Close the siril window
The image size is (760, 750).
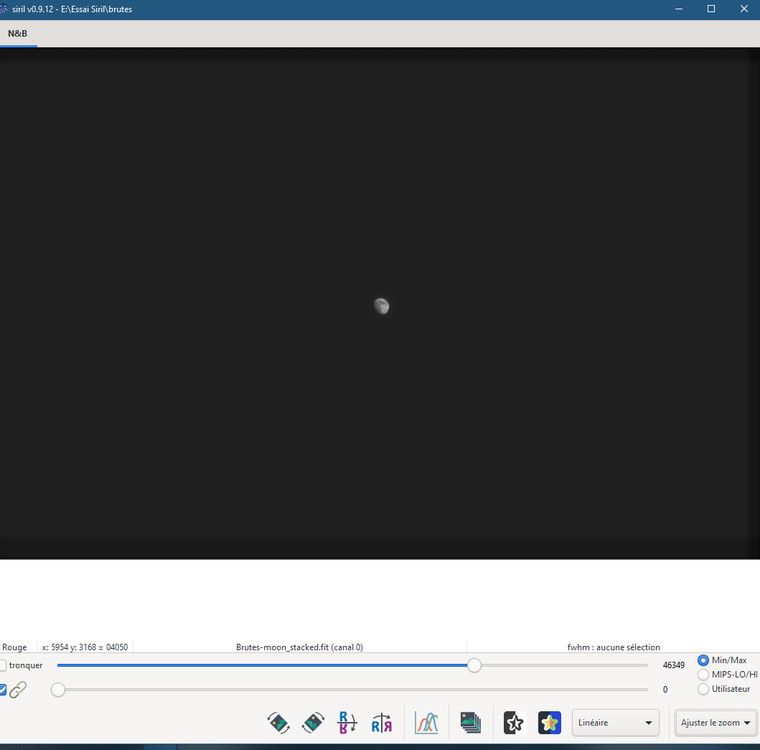pos(744,9)
